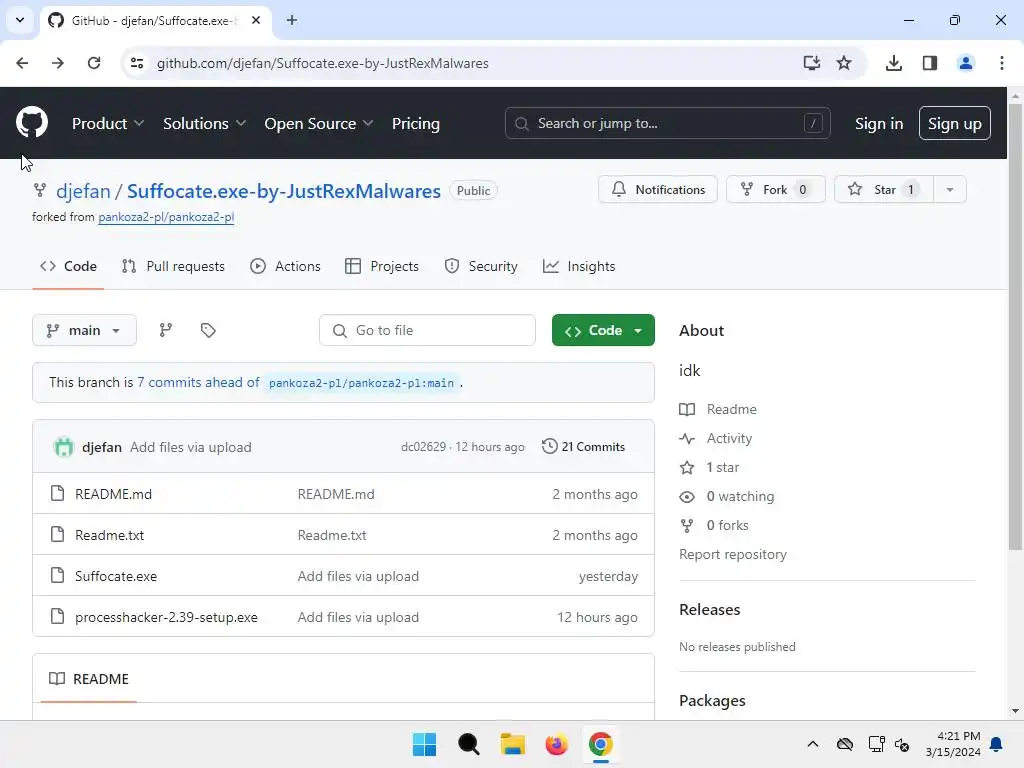Open Windows taskbar search icon
The width and height of the screenshot is (1024, 768).
[468, 744]
